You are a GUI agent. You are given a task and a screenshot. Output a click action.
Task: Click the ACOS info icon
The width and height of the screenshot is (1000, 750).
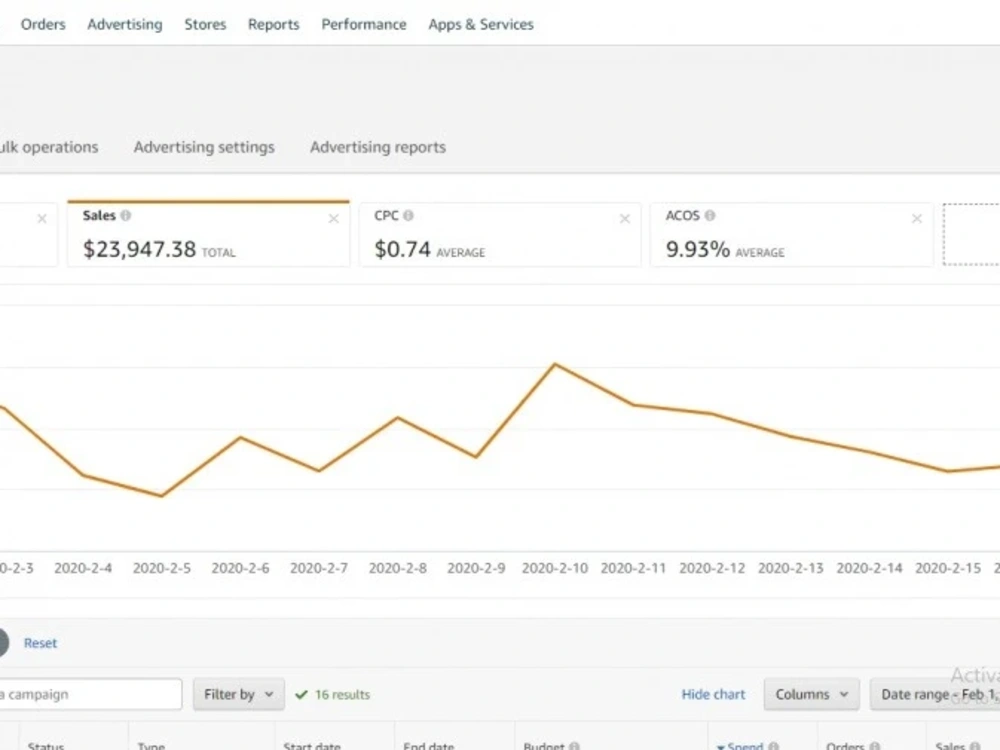pyautogui.click(x=710, y=216)
